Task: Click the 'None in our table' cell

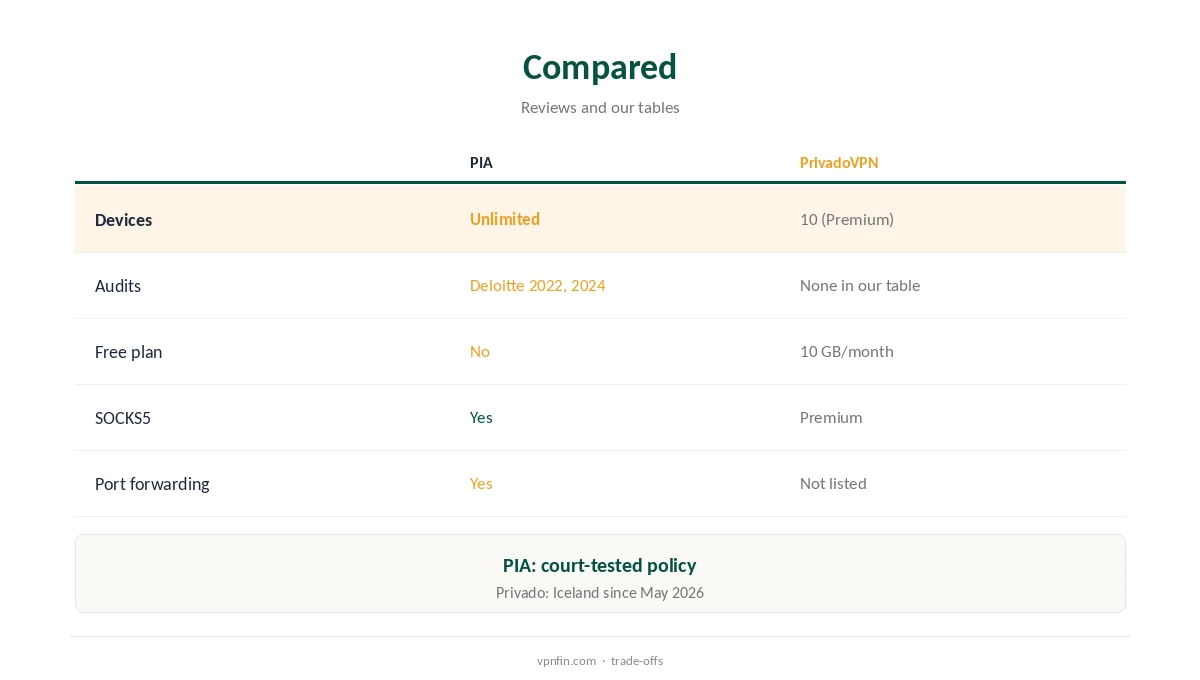Action: [x=860, y=285]
